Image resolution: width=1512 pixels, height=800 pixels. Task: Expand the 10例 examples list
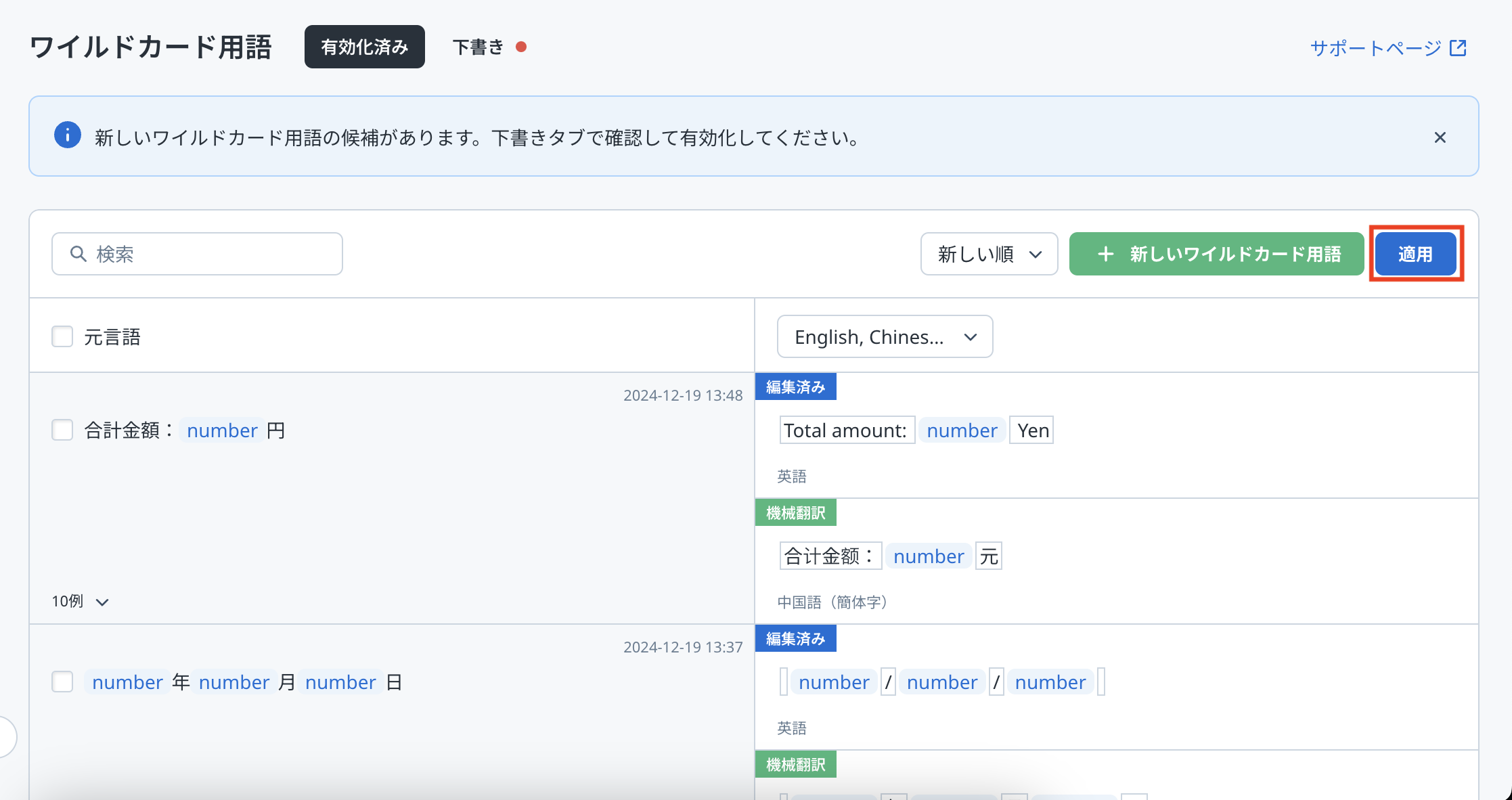(80, 601)
